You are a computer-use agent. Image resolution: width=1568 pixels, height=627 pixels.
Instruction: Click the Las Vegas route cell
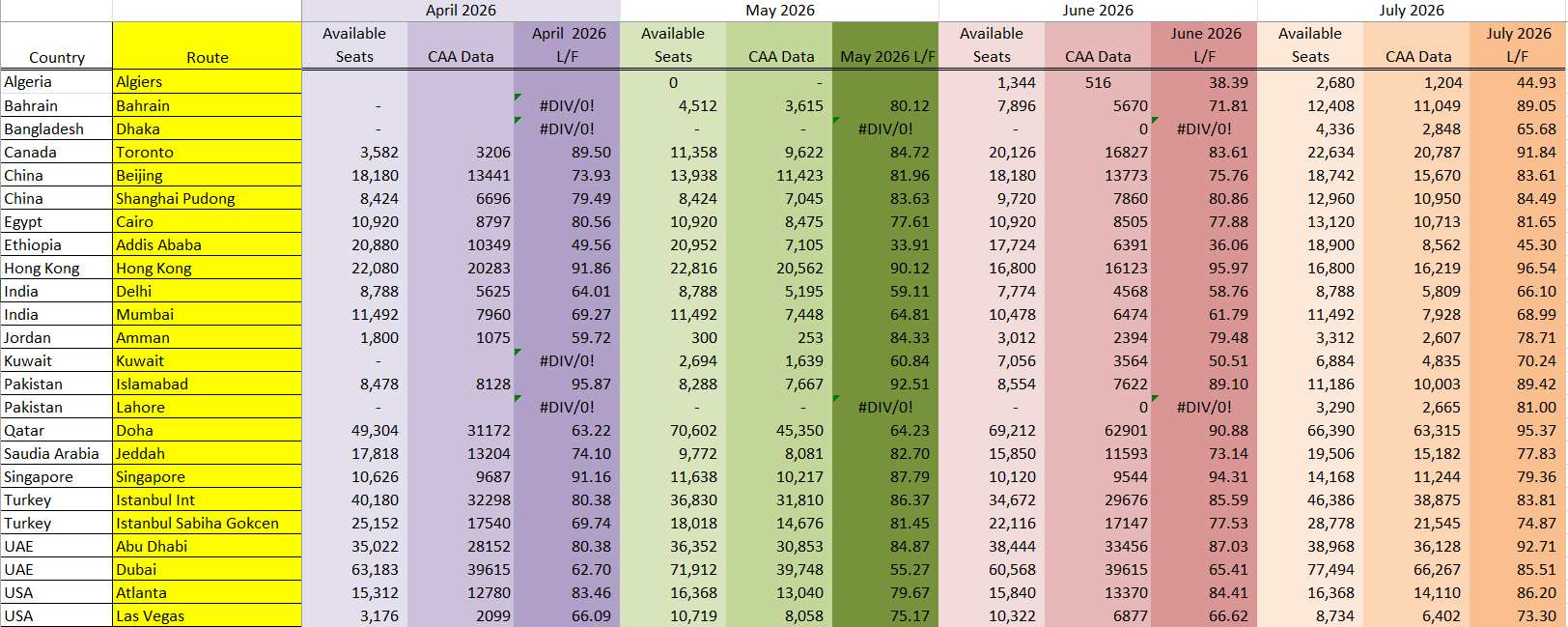tap(208, 615)
